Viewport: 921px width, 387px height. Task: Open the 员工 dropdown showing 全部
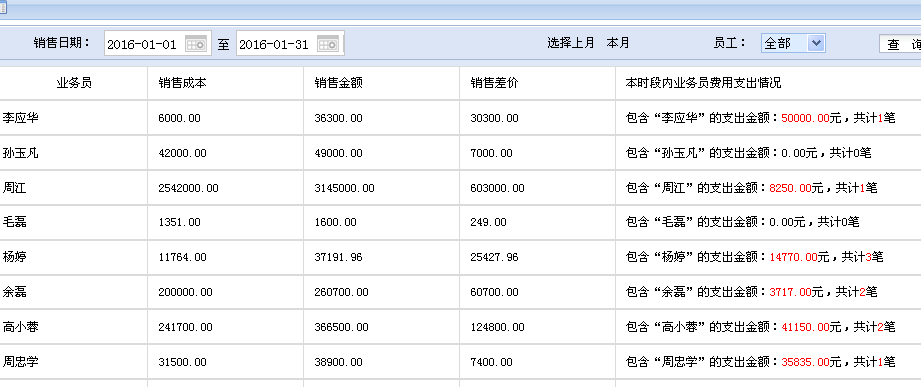point(793,43)
